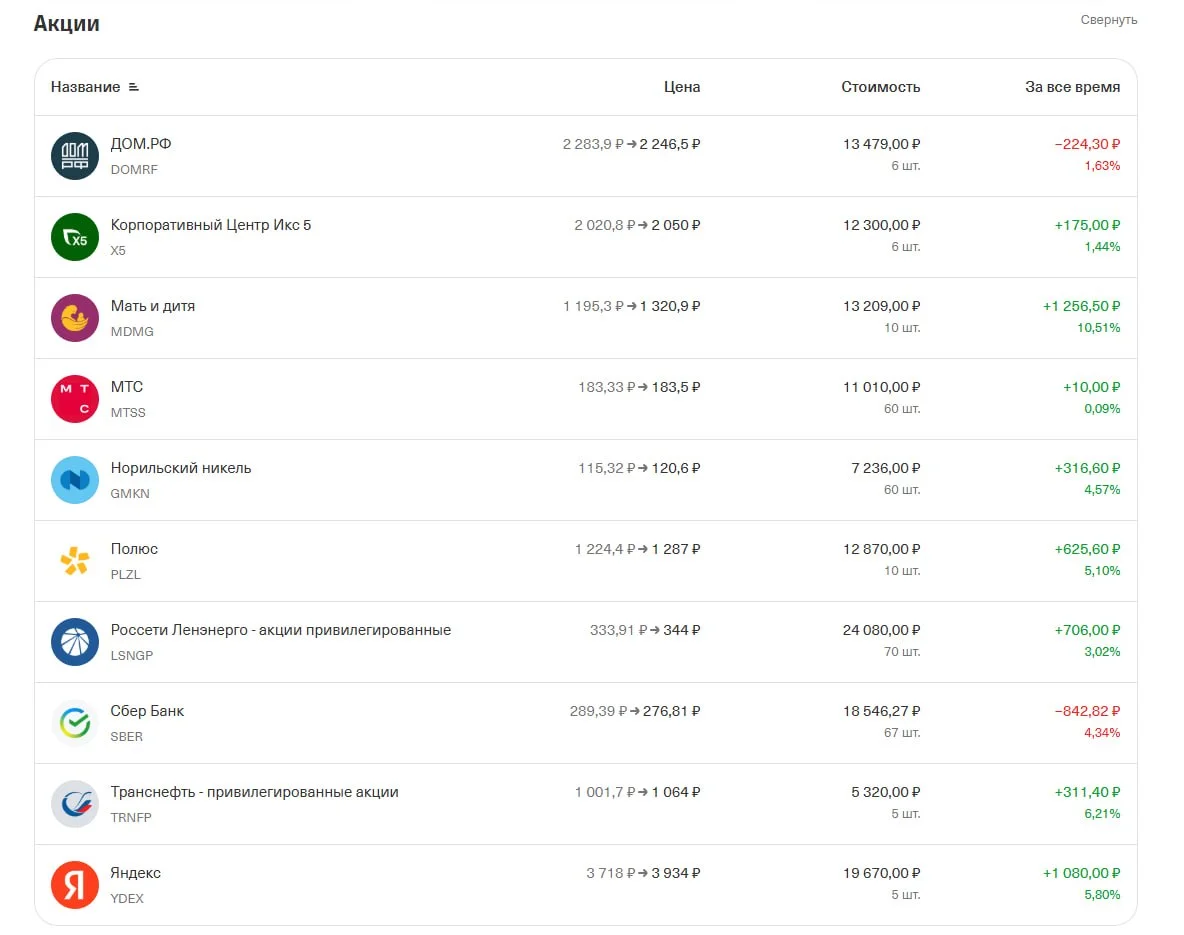Click the ДОМ.РФ company logo icon
Screen dimensions: 1184x935
tap(75, 156)
